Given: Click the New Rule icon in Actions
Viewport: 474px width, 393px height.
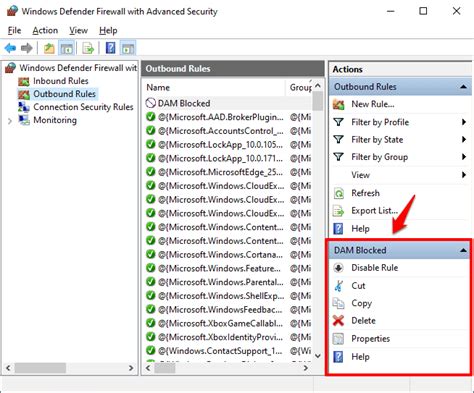Looking at the screenshot, I should 338,104.
